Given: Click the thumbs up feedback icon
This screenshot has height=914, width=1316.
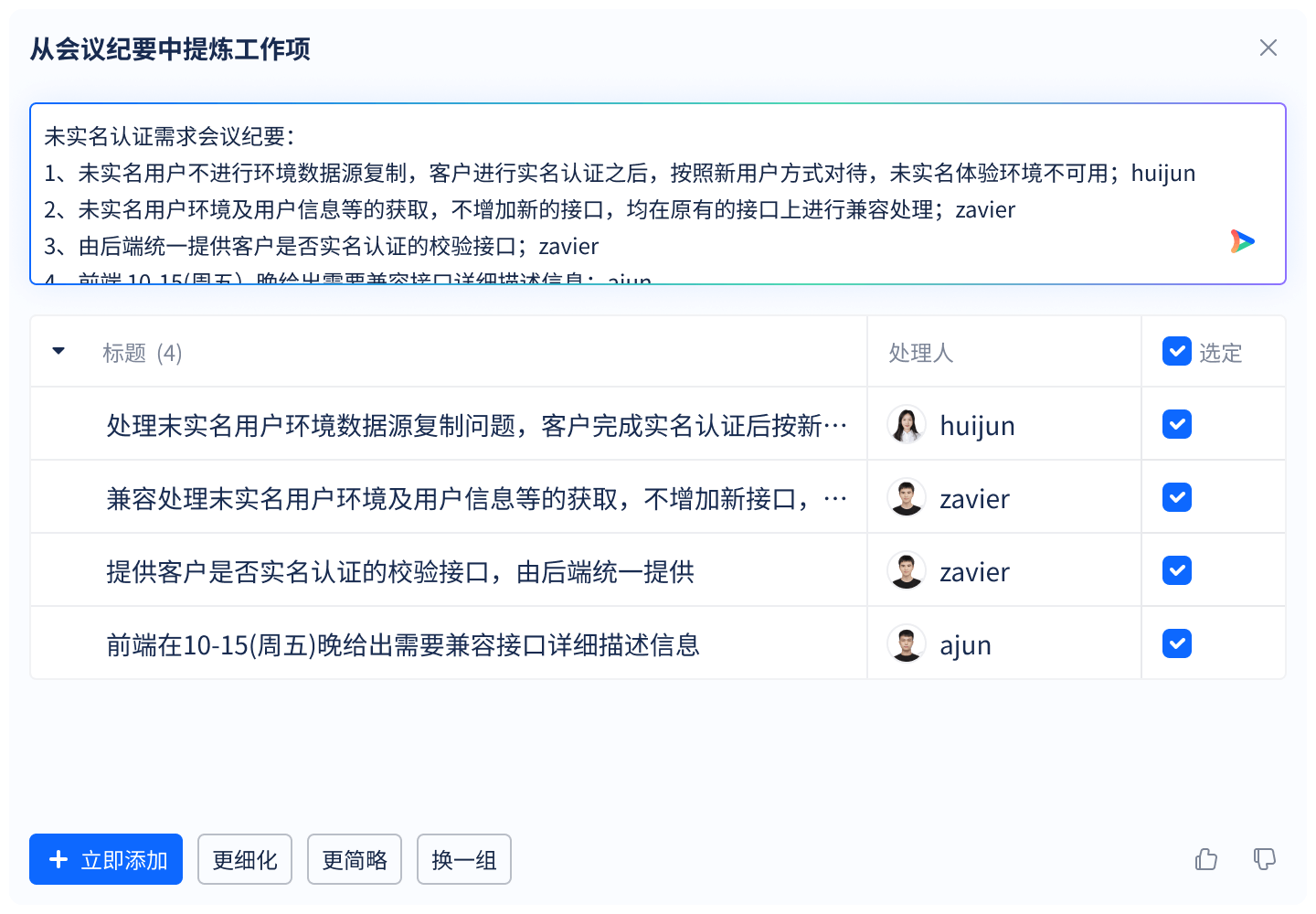Looking at the screenshot, I should click(1206, 859).
